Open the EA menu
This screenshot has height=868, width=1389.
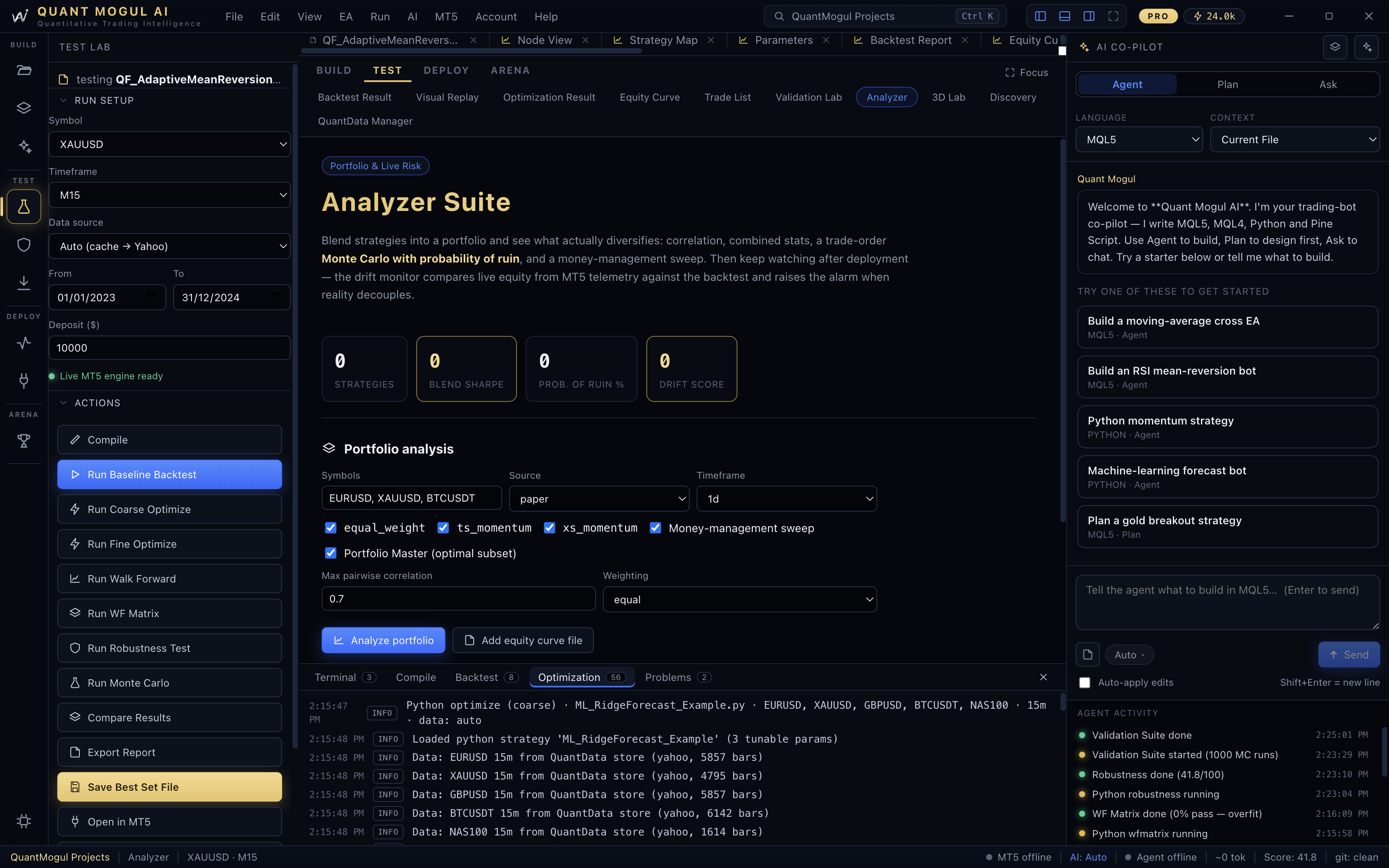pos(346,16)
